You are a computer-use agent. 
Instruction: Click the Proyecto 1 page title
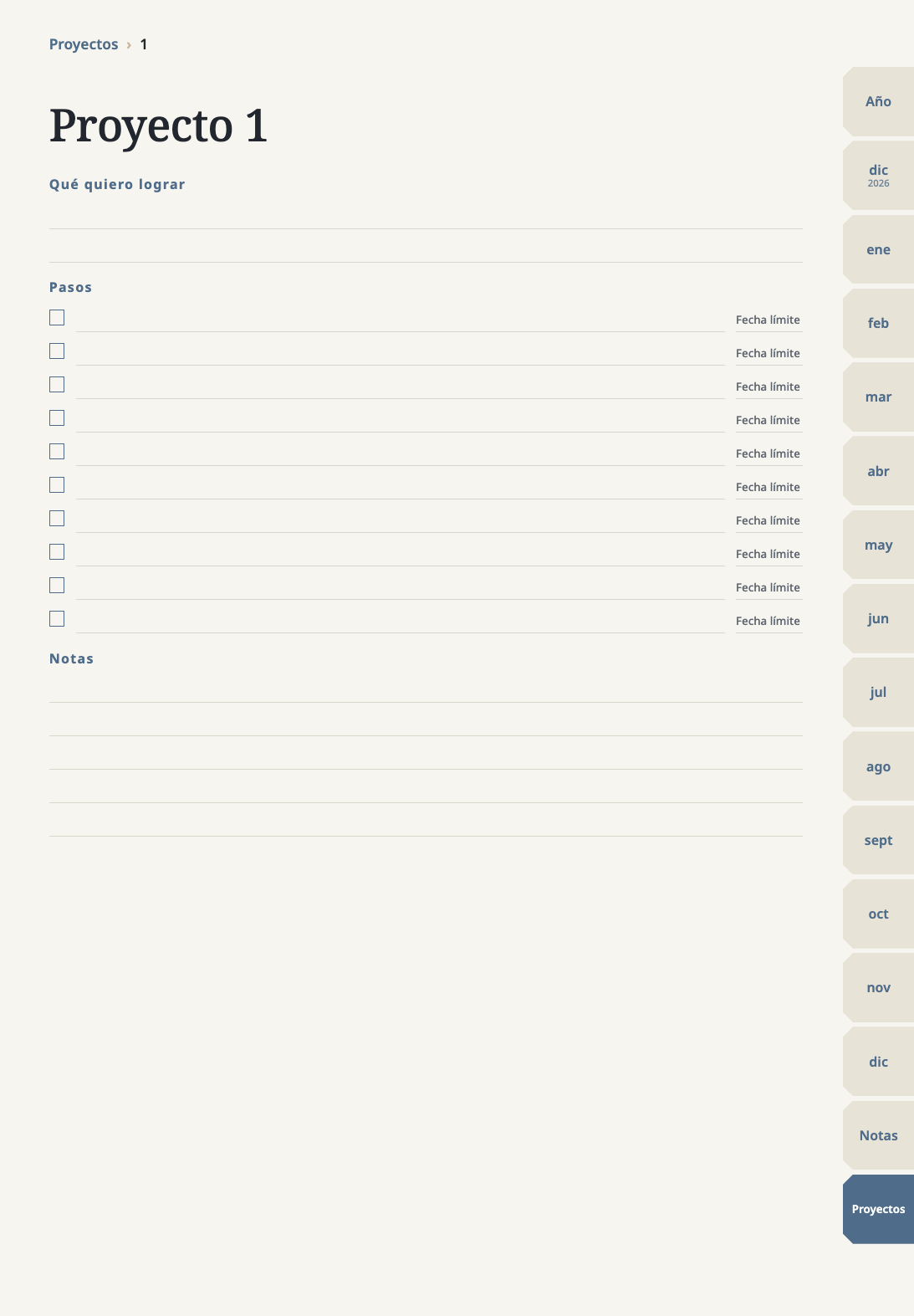(x=158, y=125)
